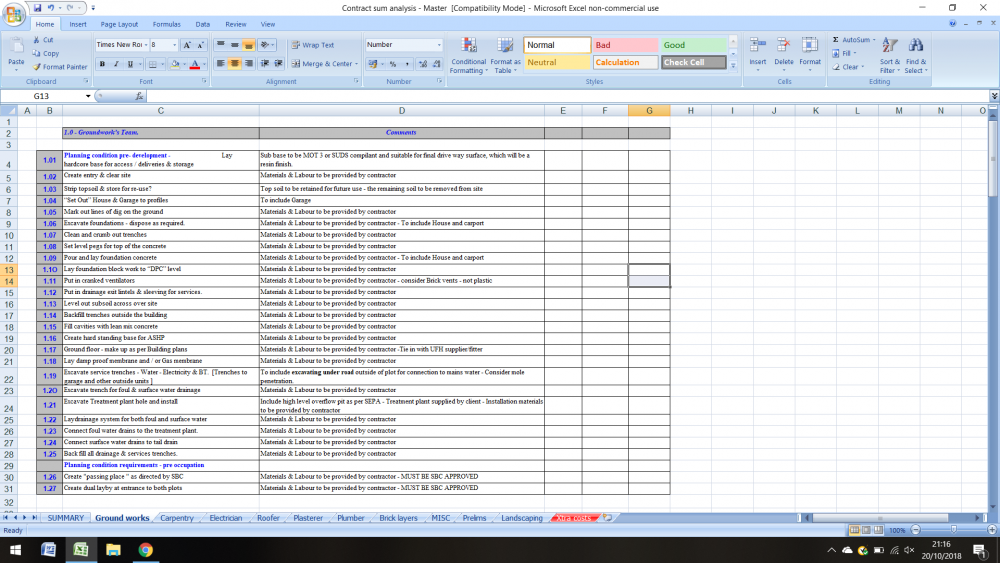Click the formula bar input
1000x563 pixels.
tap(568, 96)
